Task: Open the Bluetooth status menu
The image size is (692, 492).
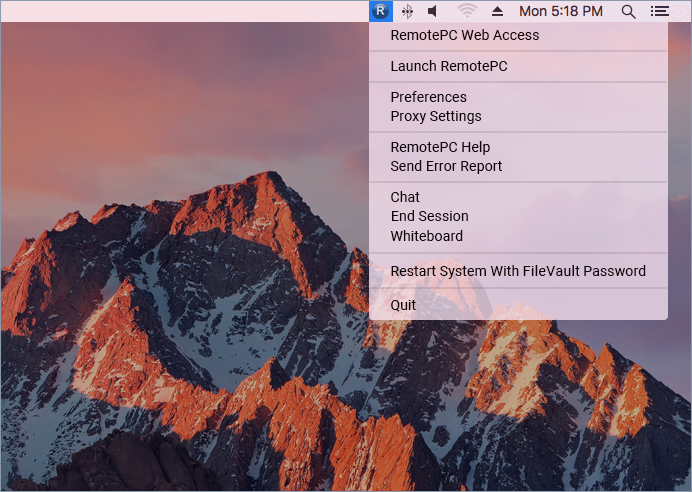Action: (x=407, y=11)
